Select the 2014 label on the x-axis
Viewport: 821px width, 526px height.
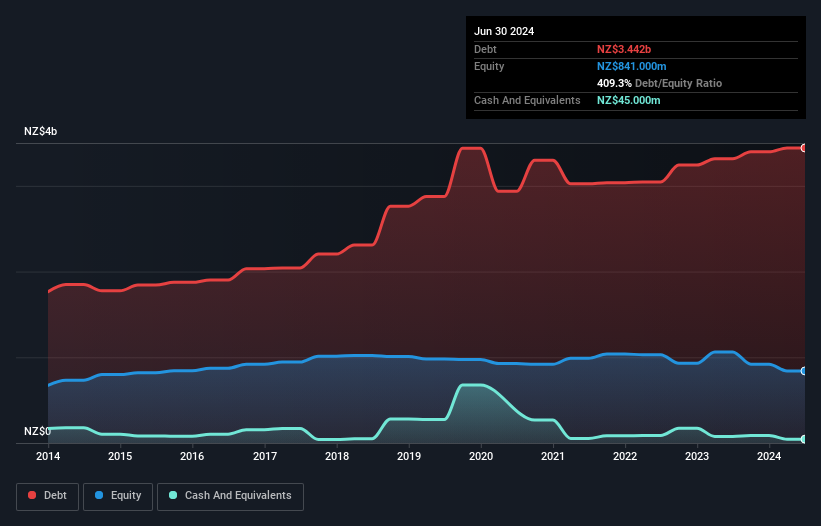(x=48, y=456)
